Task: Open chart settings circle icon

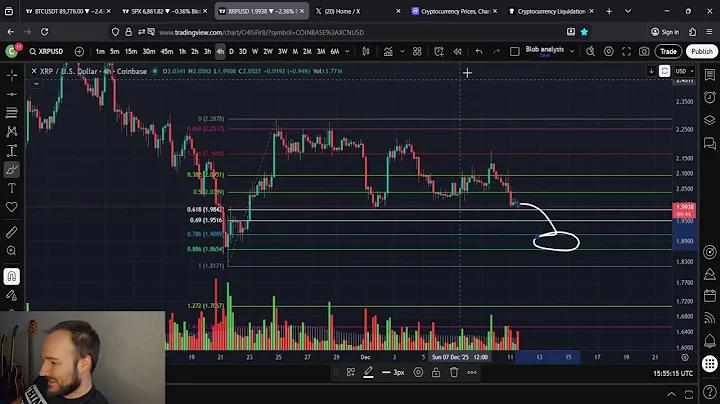Action: pyautogui.click(x=608, y=51)
